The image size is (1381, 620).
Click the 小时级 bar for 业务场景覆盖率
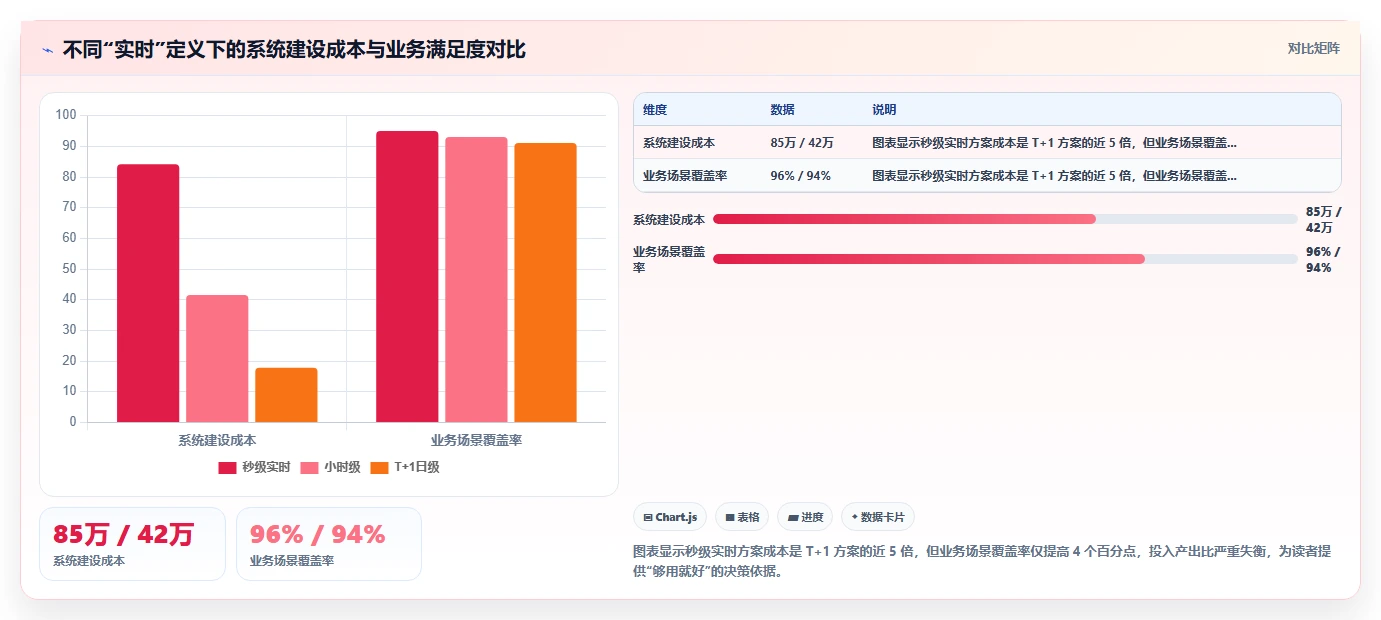476,279
